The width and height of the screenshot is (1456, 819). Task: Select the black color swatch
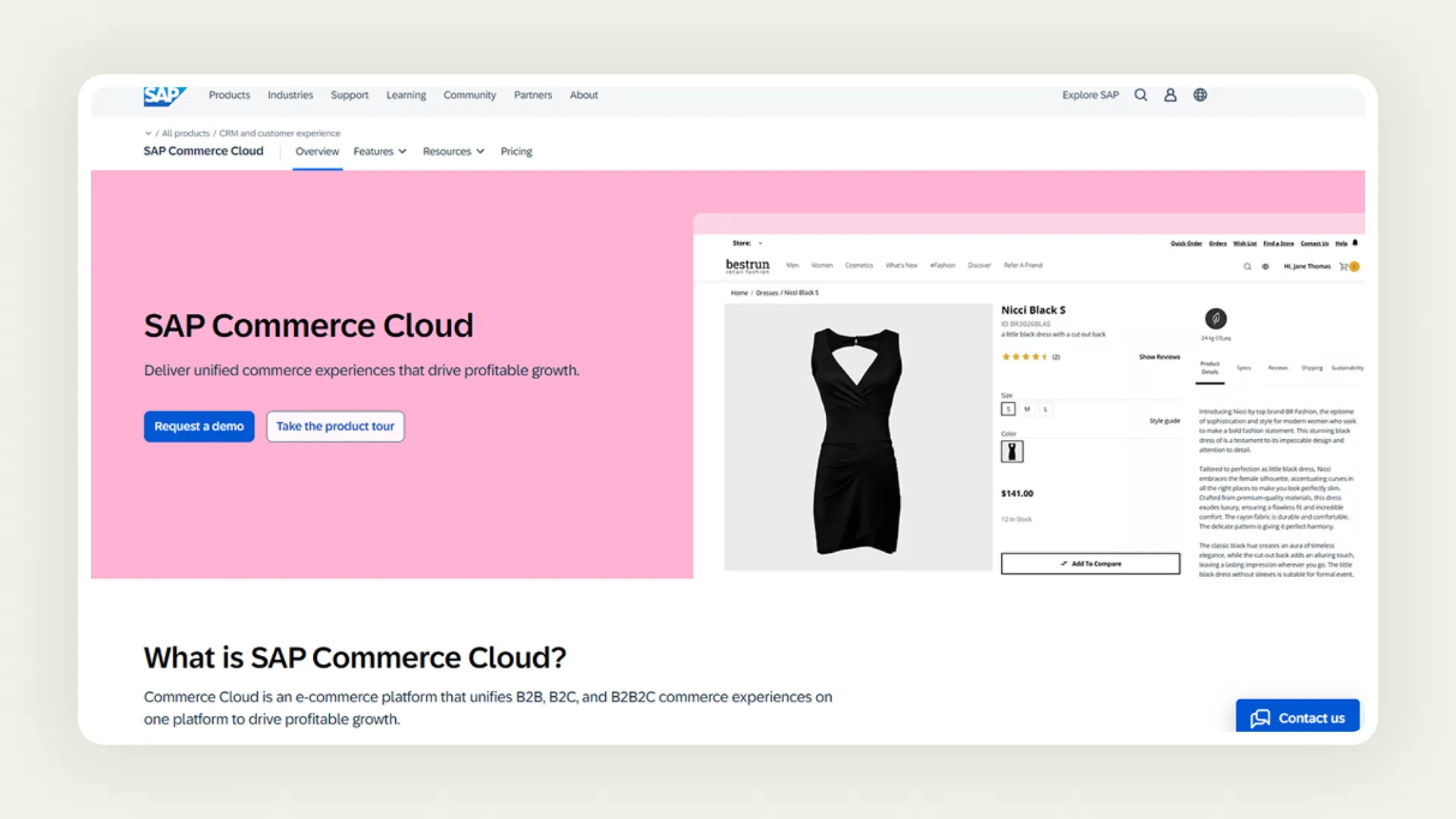coord(1012,450)
